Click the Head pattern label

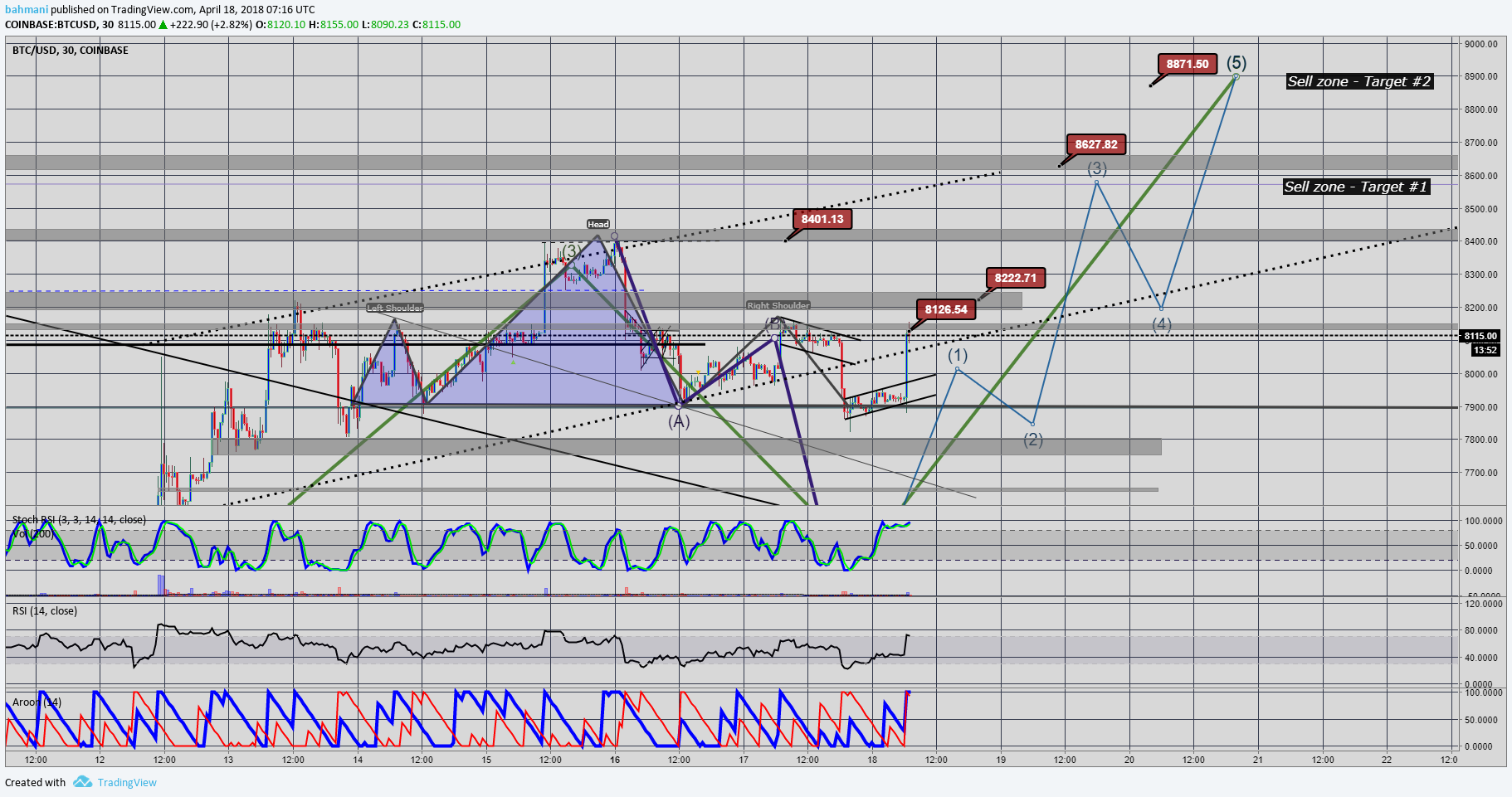point(597,224)
